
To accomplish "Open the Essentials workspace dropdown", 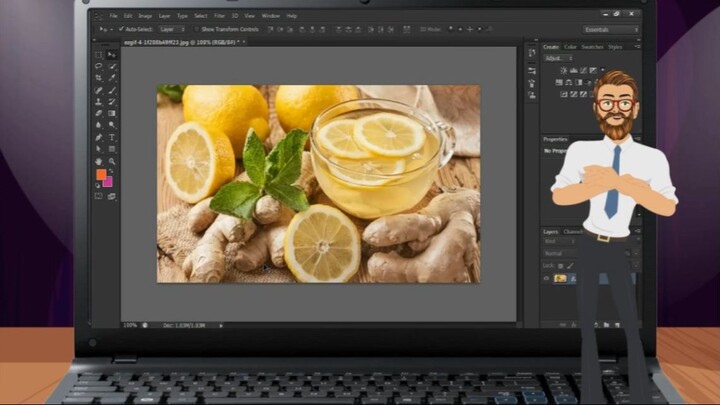I will (611, 29).
